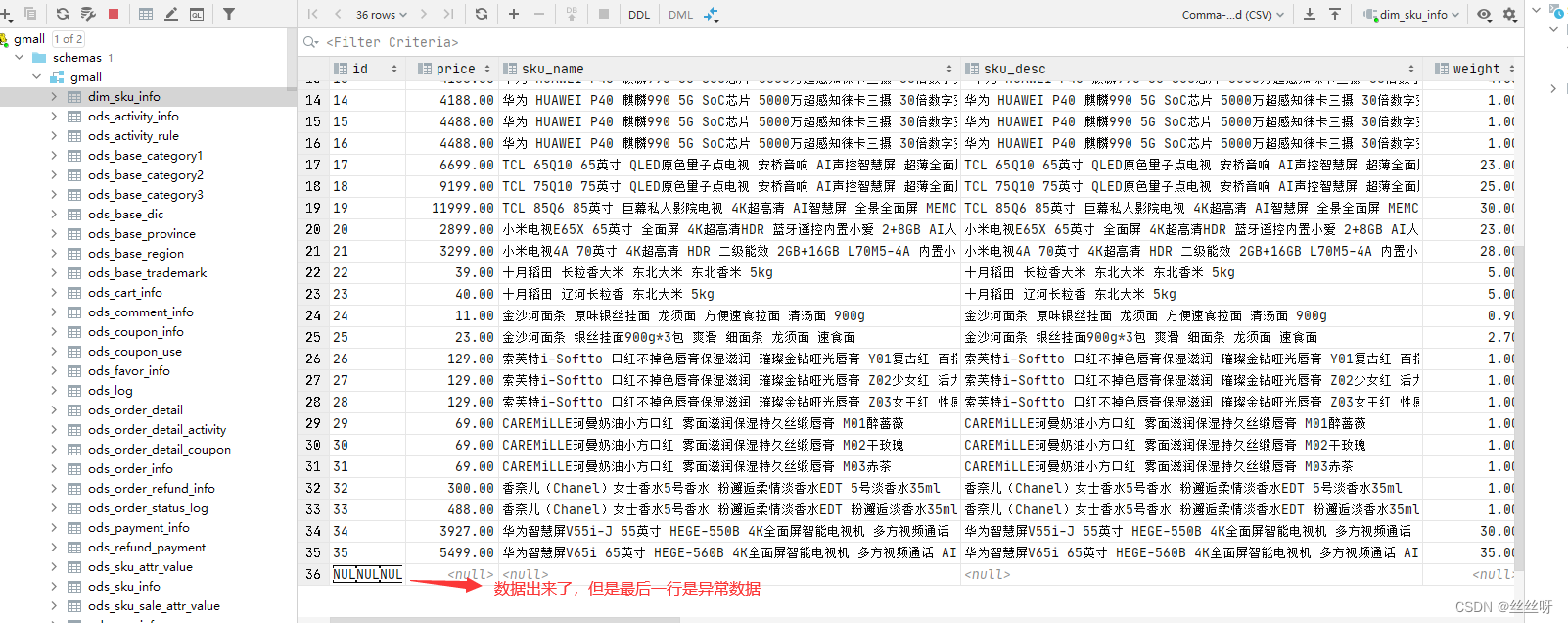Image resolution: width=1568 pixels, height=623 pixels.
Task: Open the query console QL icon
Action: tap(197, 14)
